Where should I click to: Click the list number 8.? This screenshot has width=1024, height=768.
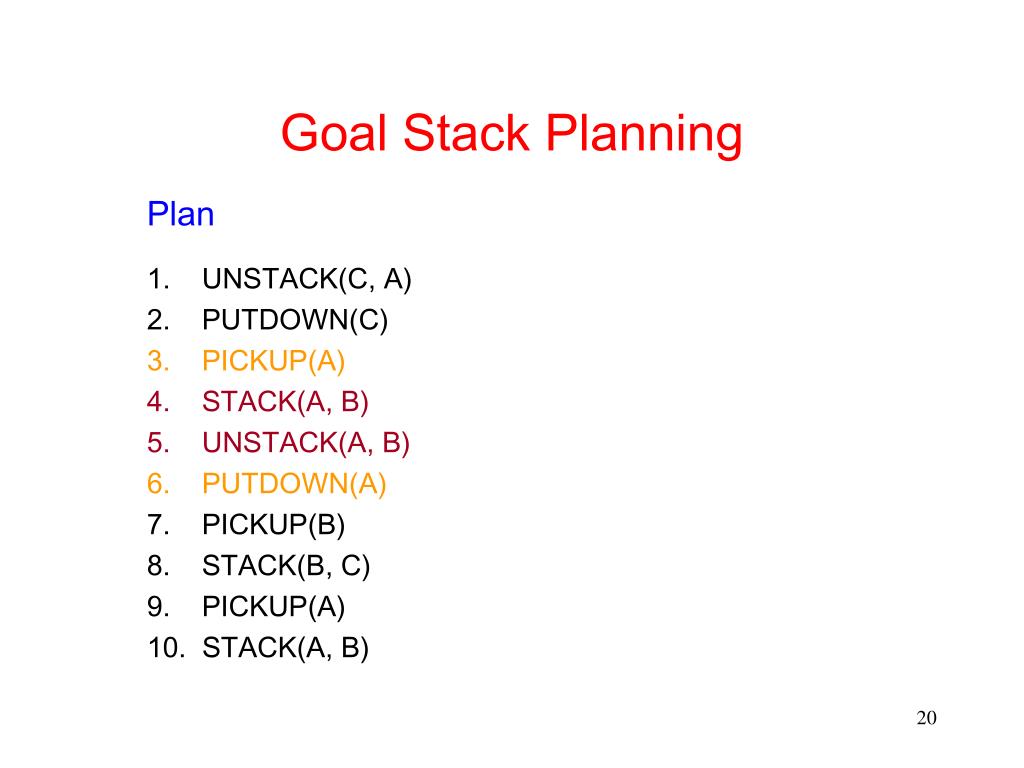click(x=158, y=566)
